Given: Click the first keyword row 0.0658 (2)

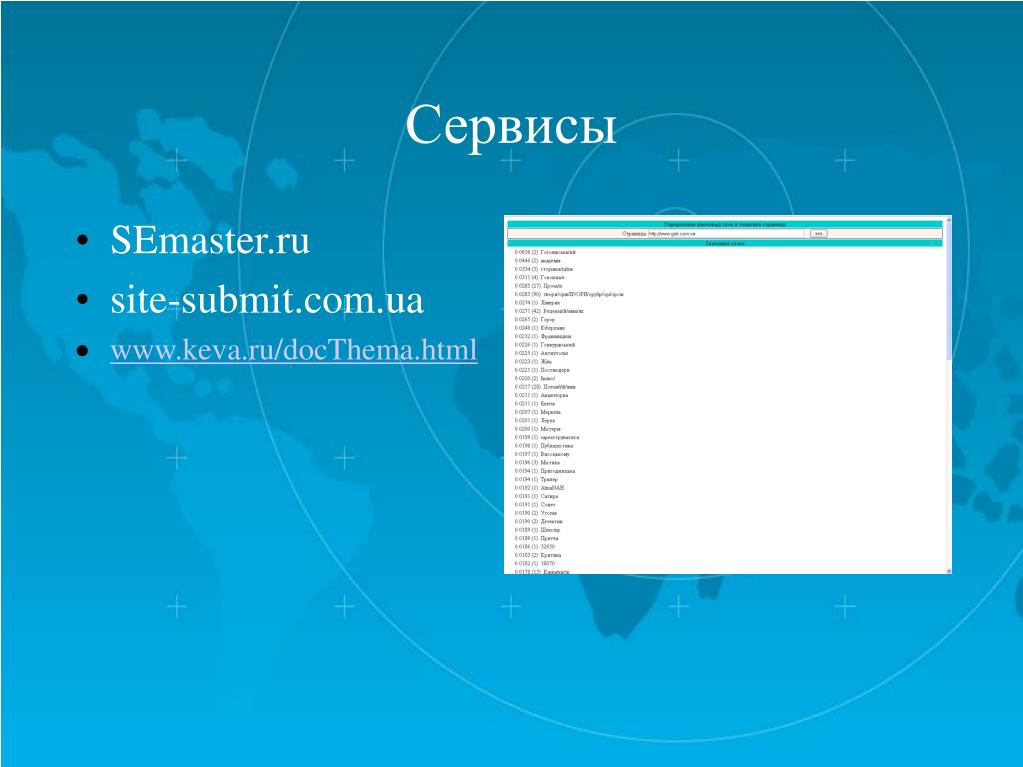Looking at the screenshot, I should click(x=545, y=252).
